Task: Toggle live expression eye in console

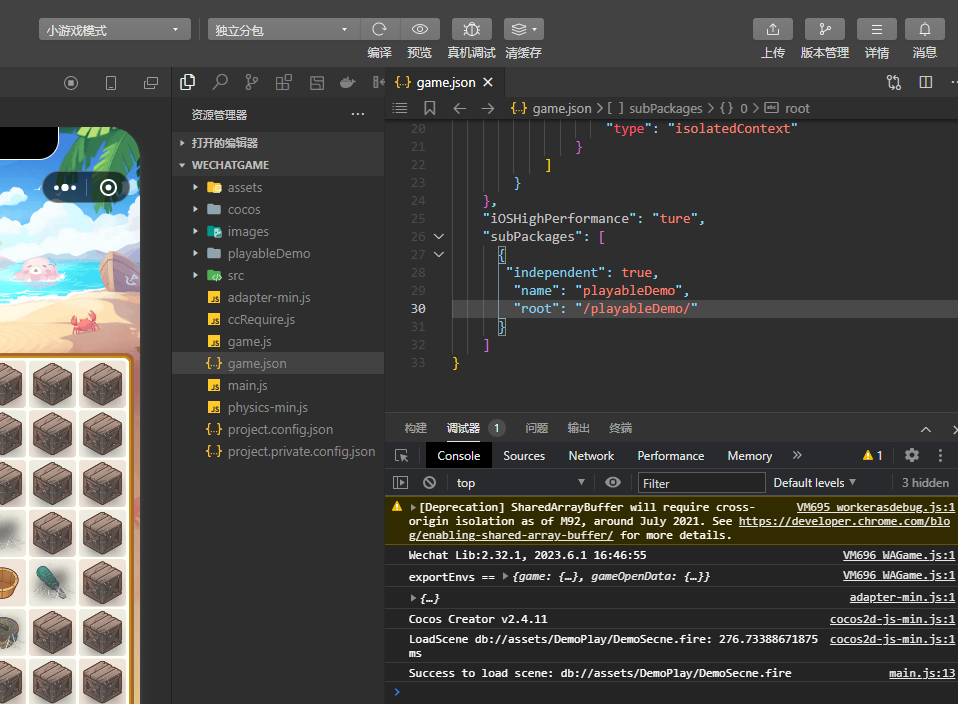Action: 613,483
